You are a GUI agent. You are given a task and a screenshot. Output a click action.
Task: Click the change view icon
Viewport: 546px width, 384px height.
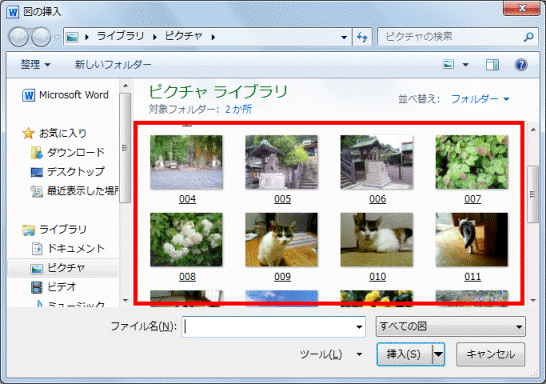coord(448,64)
